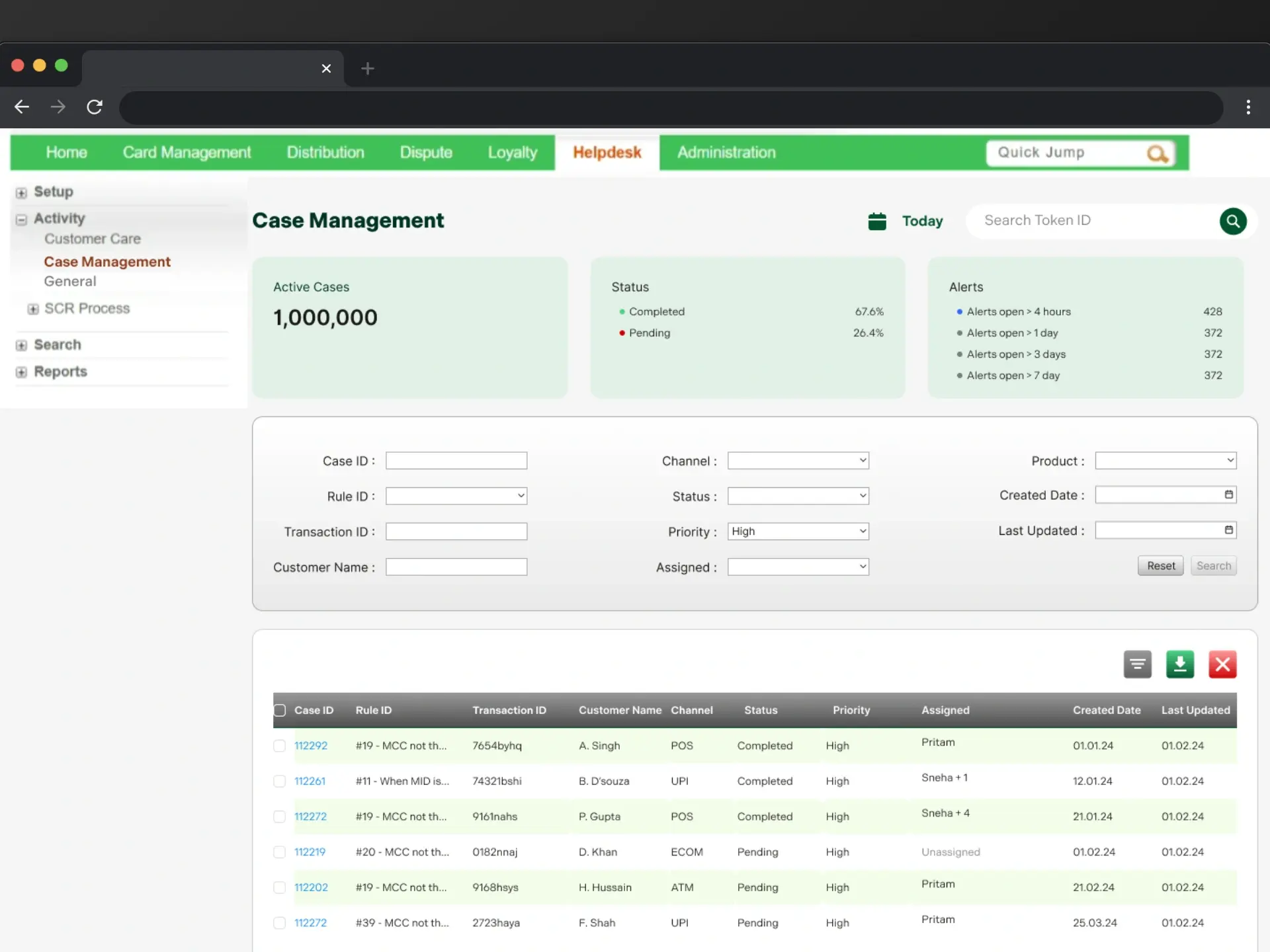The image size is (1270, 952).
Task: Expand the Reports tree node
Action: coord(21,372)
